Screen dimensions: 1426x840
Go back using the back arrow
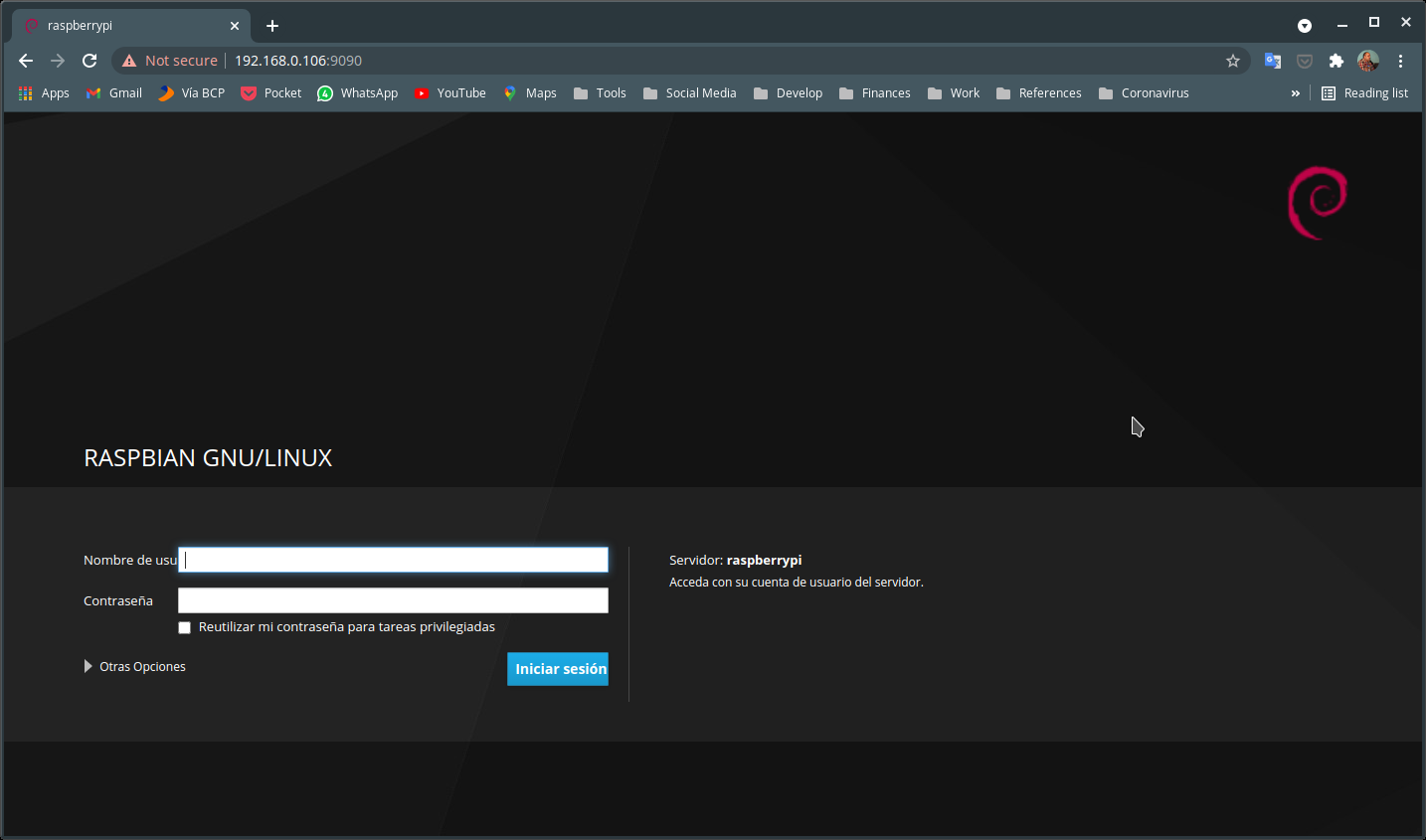click(x=26, y=61)
